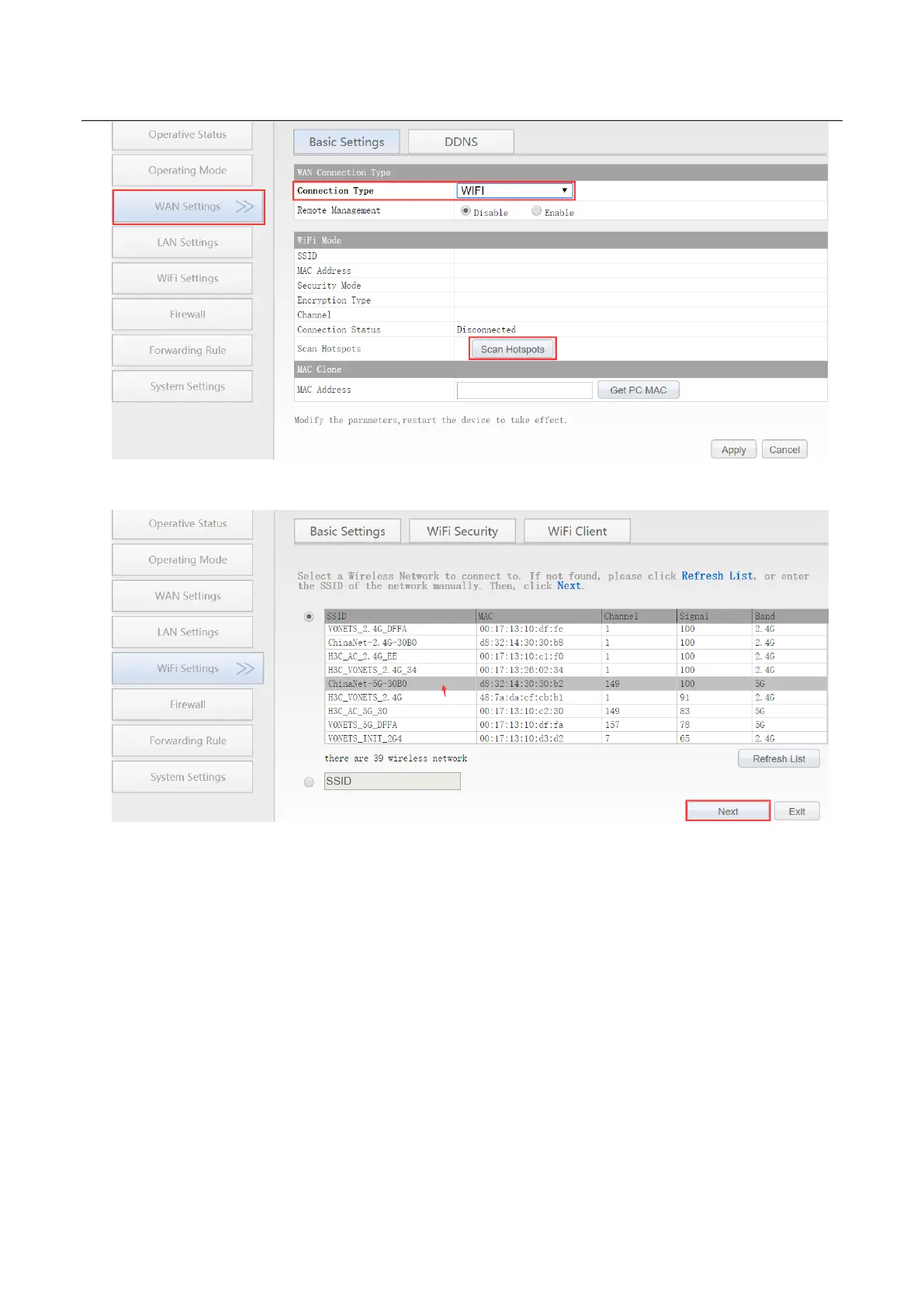Open LAN Settings in the upper sidebar
This screenshot has height=1307, width=924.
point(182,242)
